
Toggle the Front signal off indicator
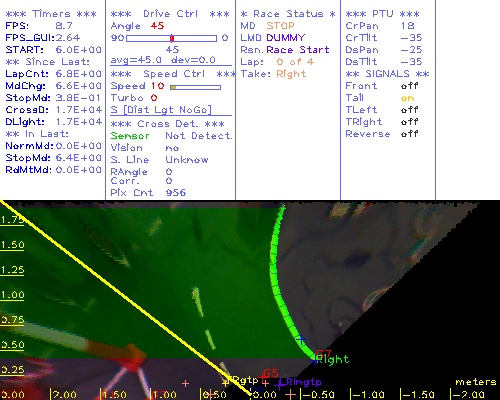(x=409, y=86)
